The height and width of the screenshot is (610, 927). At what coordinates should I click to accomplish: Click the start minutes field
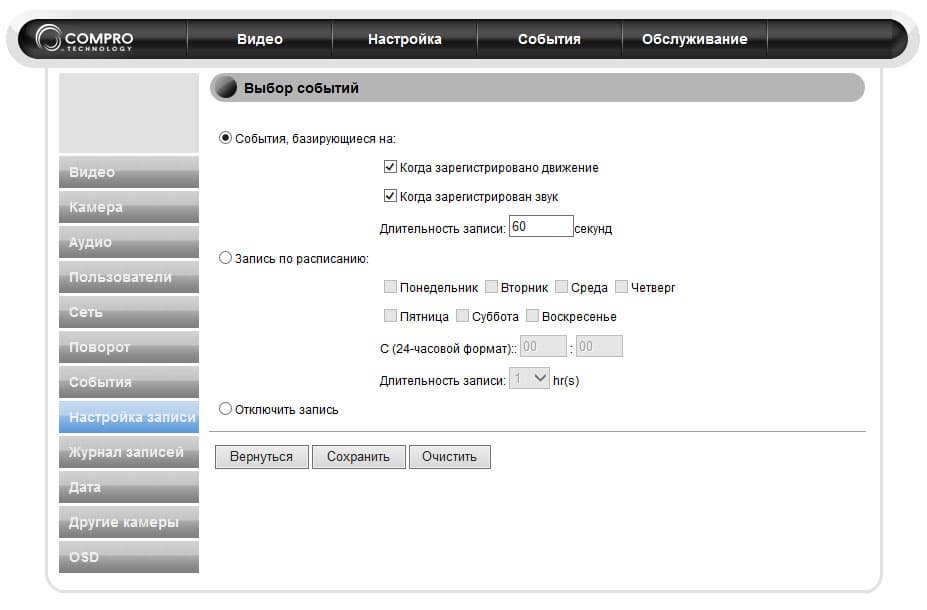pyautogui.click(x=599, y=346)
